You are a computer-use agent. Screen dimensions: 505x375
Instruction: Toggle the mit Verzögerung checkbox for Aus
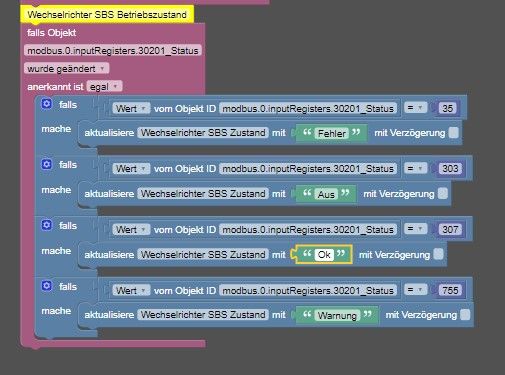(443, 193)
